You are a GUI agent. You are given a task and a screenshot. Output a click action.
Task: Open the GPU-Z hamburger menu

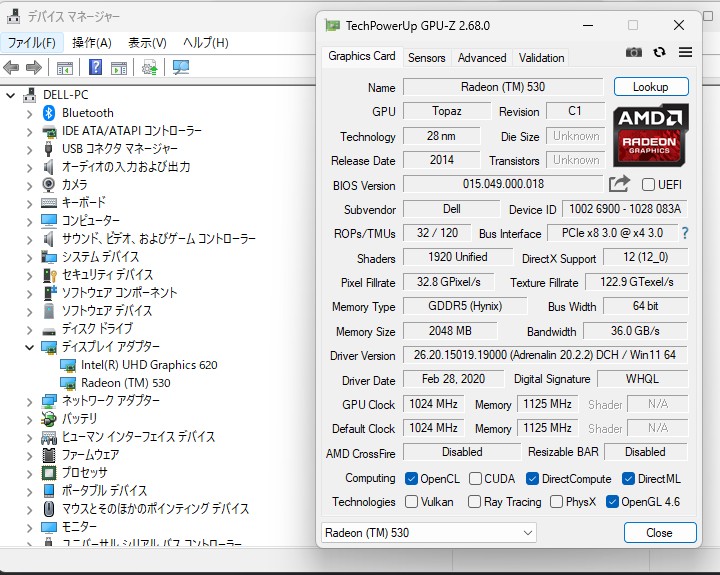click(x=685, y=53)
